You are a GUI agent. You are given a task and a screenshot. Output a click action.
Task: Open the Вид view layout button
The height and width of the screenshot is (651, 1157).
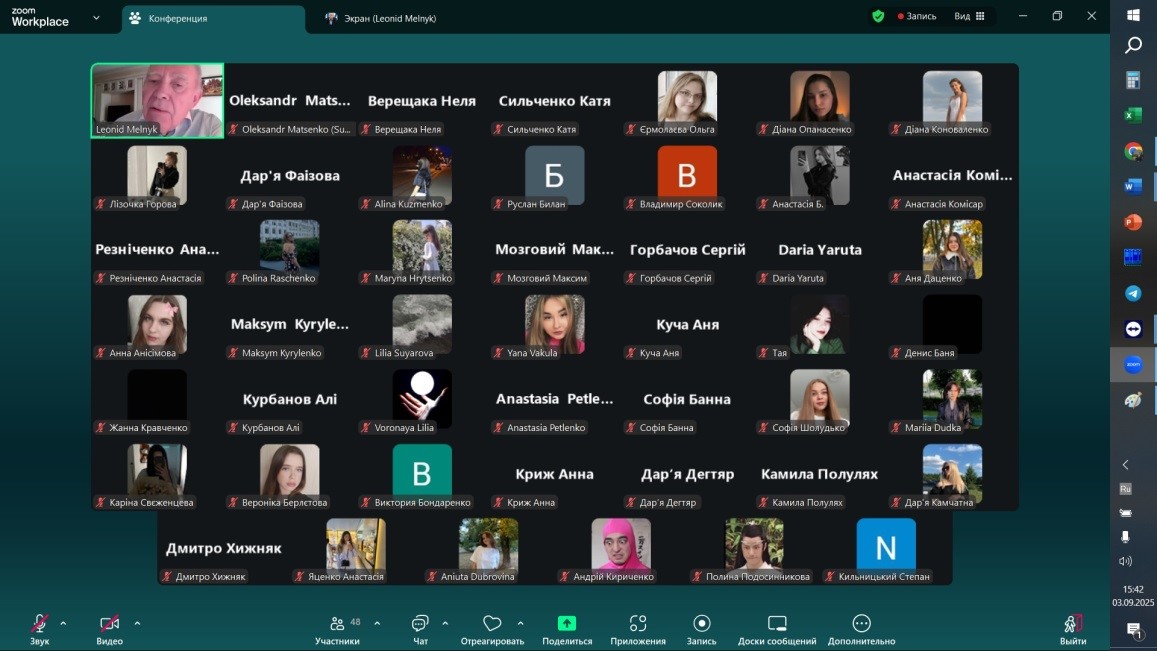click(969, 16)
